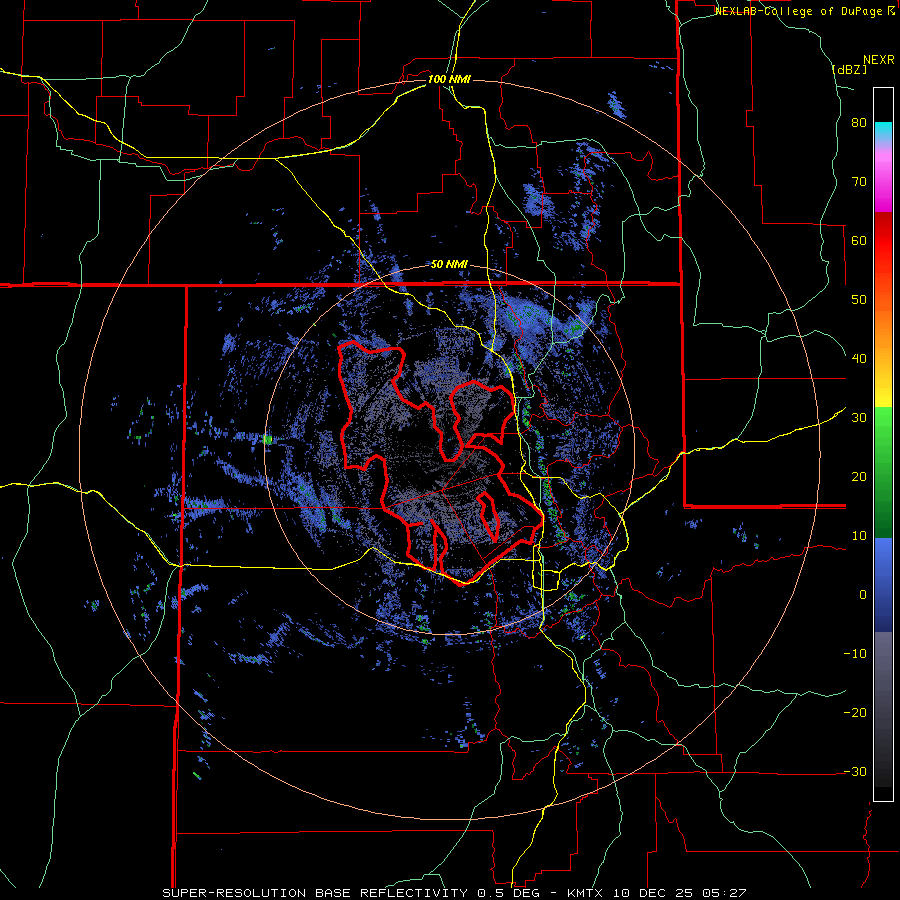The height and width of the screenshot is (900, 900).
Task: Select the 70 tick label on the scale
Action: tap(859, 182)
